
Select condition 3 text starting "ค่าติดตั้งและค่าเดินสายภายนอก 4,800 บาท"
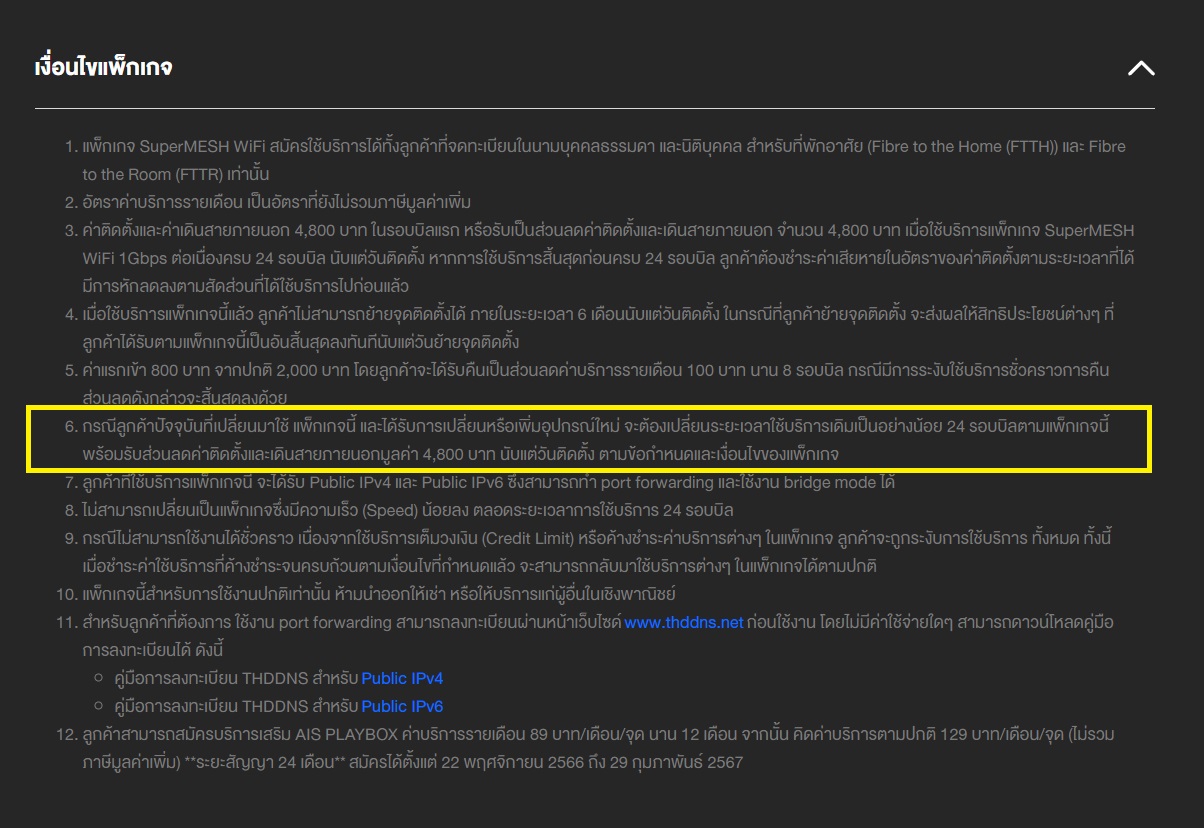click(x=608, y=258)
